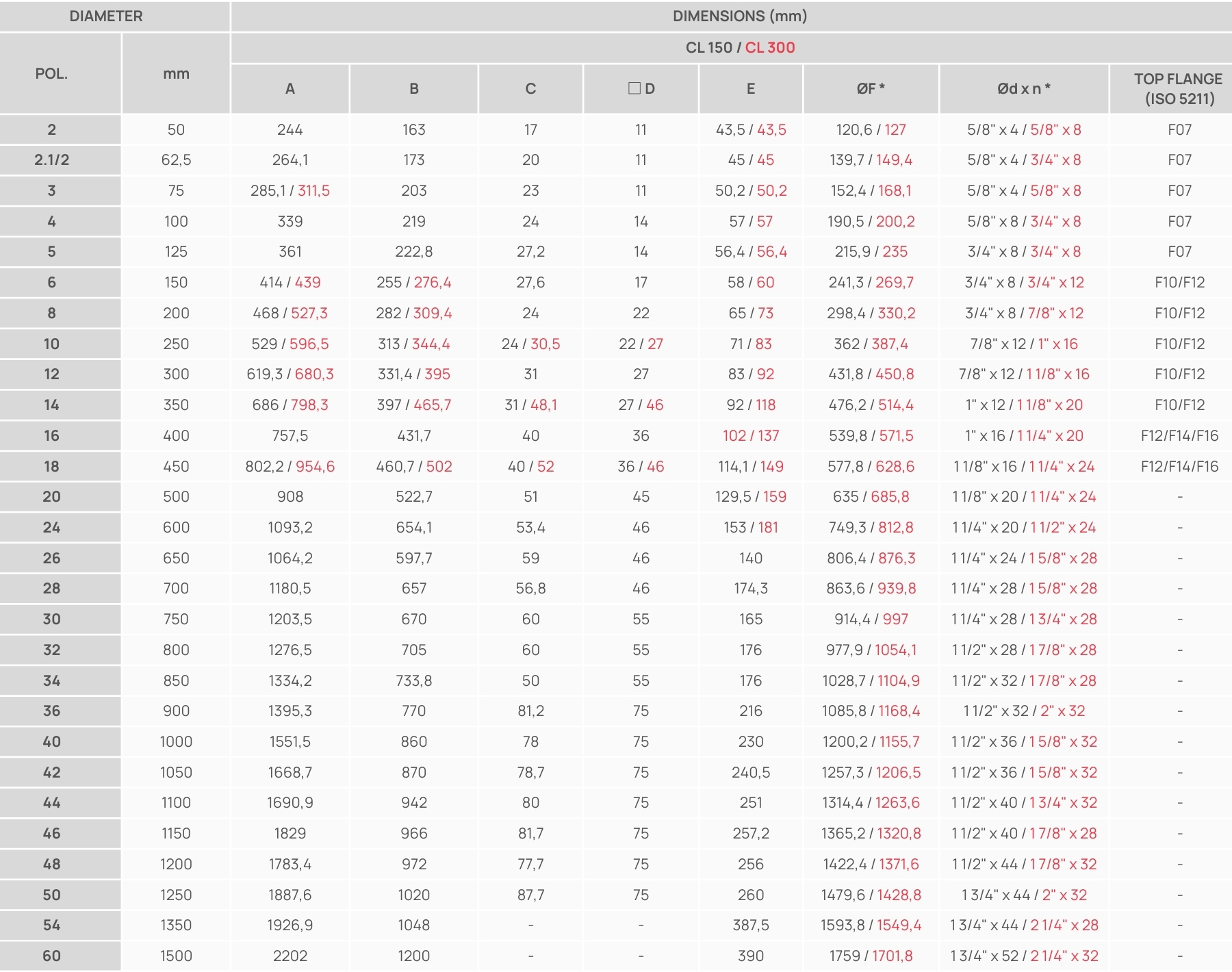Click value 2202 in column A
The image size is (1232, 972).
(290, 956)
